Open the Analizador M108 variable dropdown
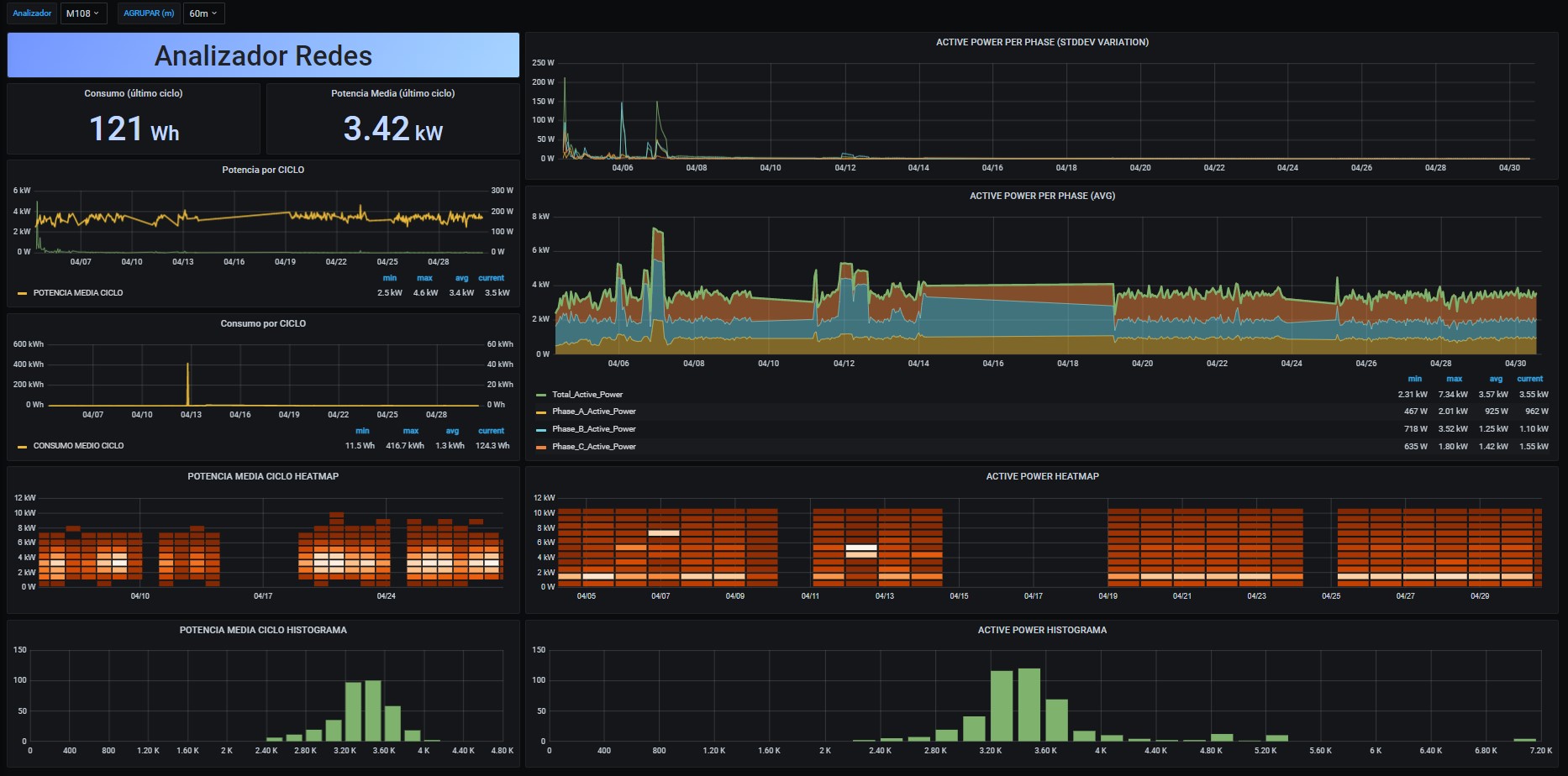The width and height of the screenshot is (1568, 776). (x=83, y=13)
